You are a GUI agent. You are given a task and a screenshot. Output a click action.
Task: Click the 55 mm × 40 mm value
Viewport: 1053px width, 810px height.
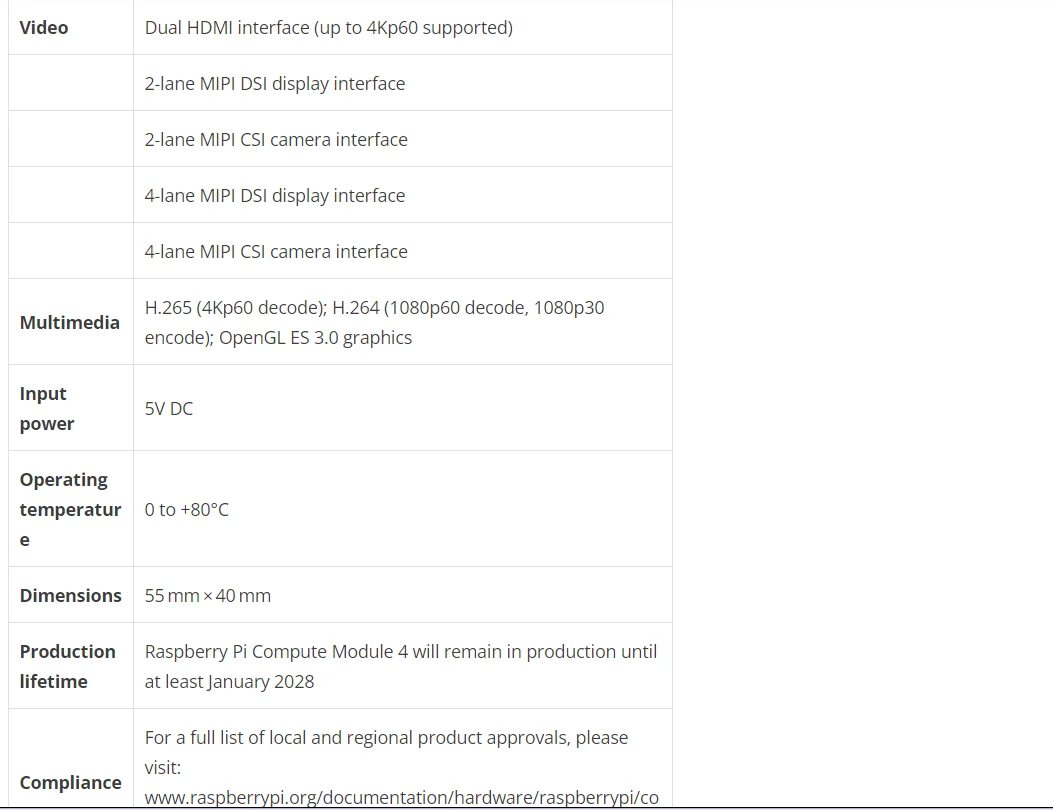[208, 596]
